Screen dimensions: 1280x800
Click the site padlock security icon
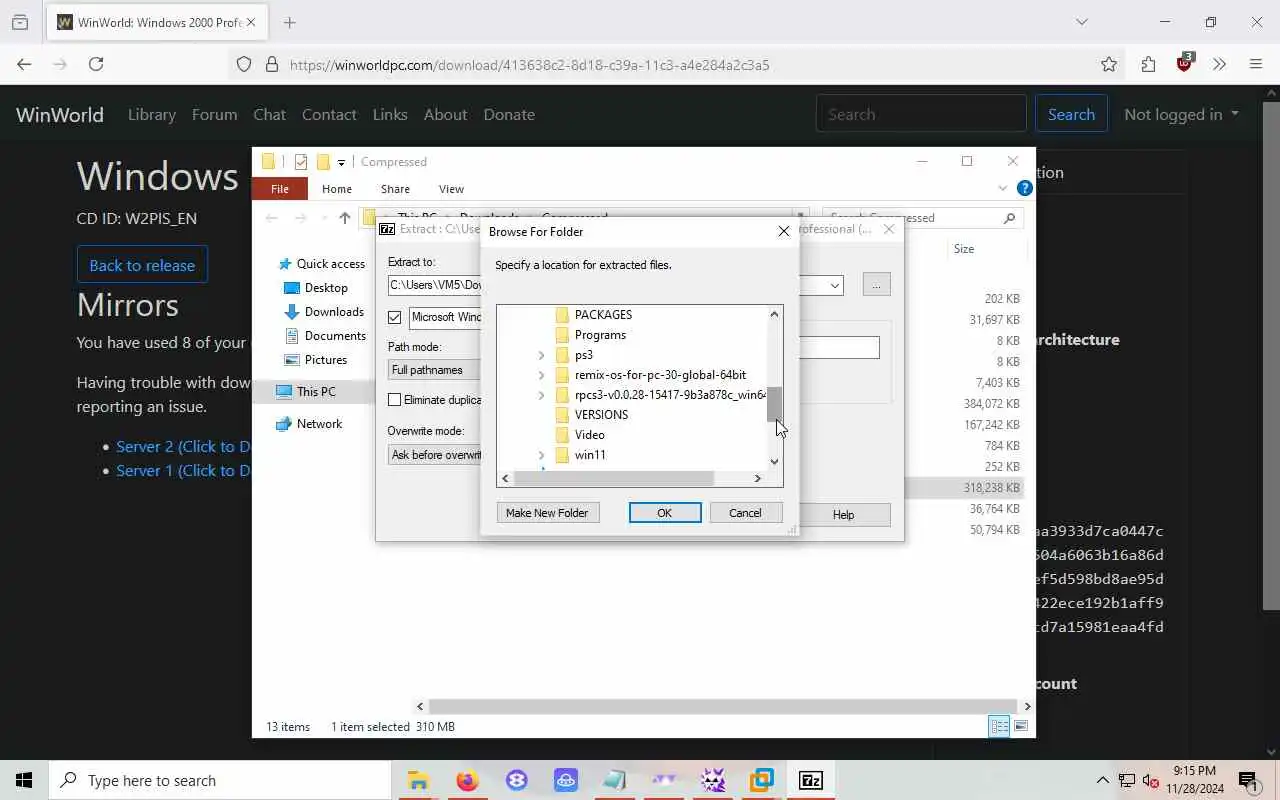pos(271,64)
